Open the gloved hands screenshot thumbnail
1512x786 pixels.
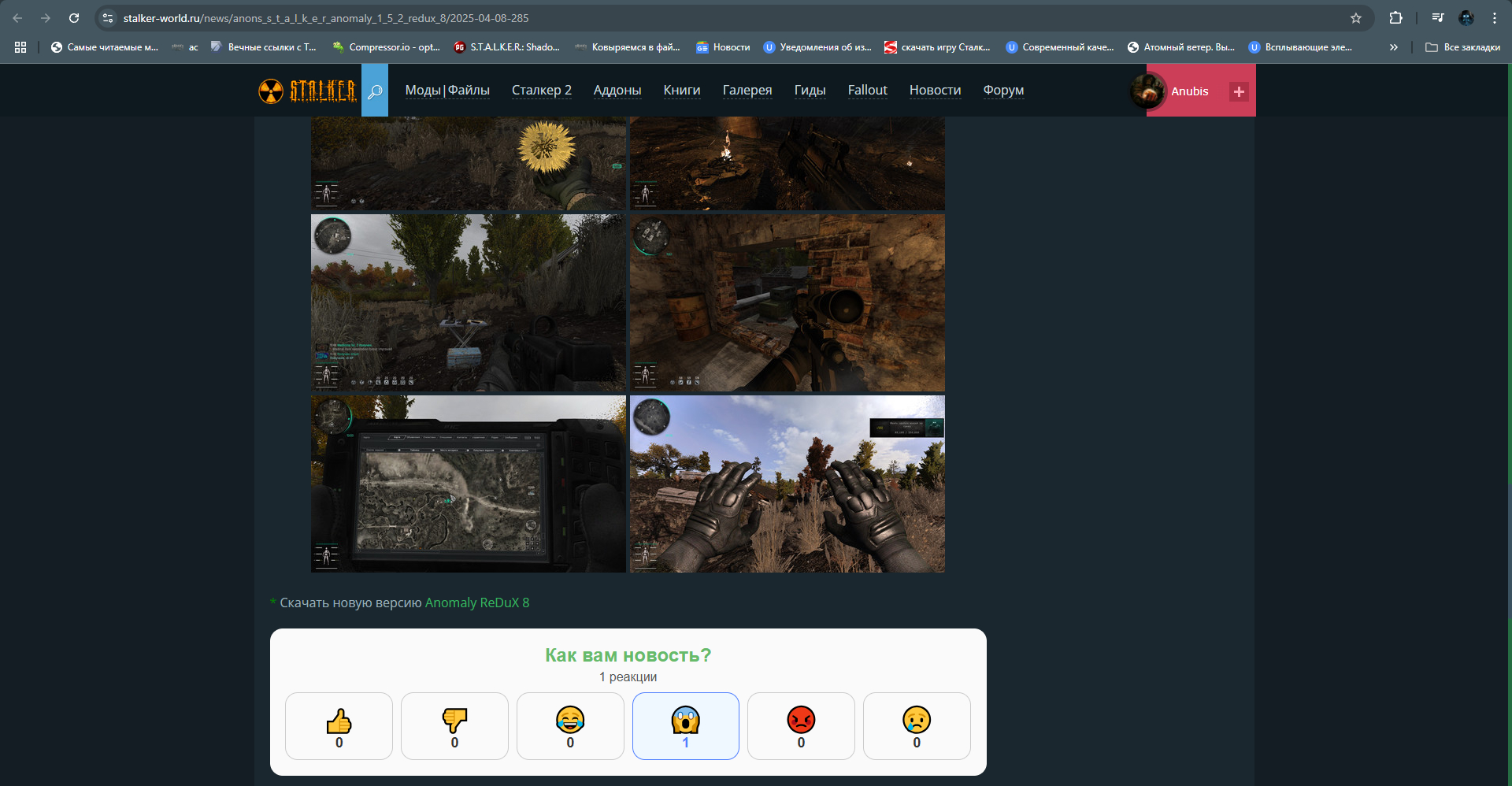[x=787, y=484]
